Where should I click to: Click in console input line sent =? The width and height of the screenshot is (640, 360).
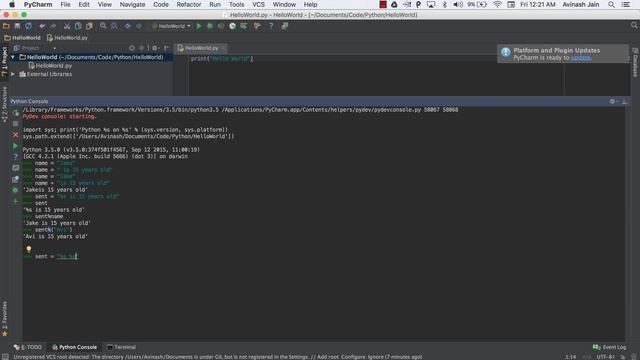coord(50,256)
